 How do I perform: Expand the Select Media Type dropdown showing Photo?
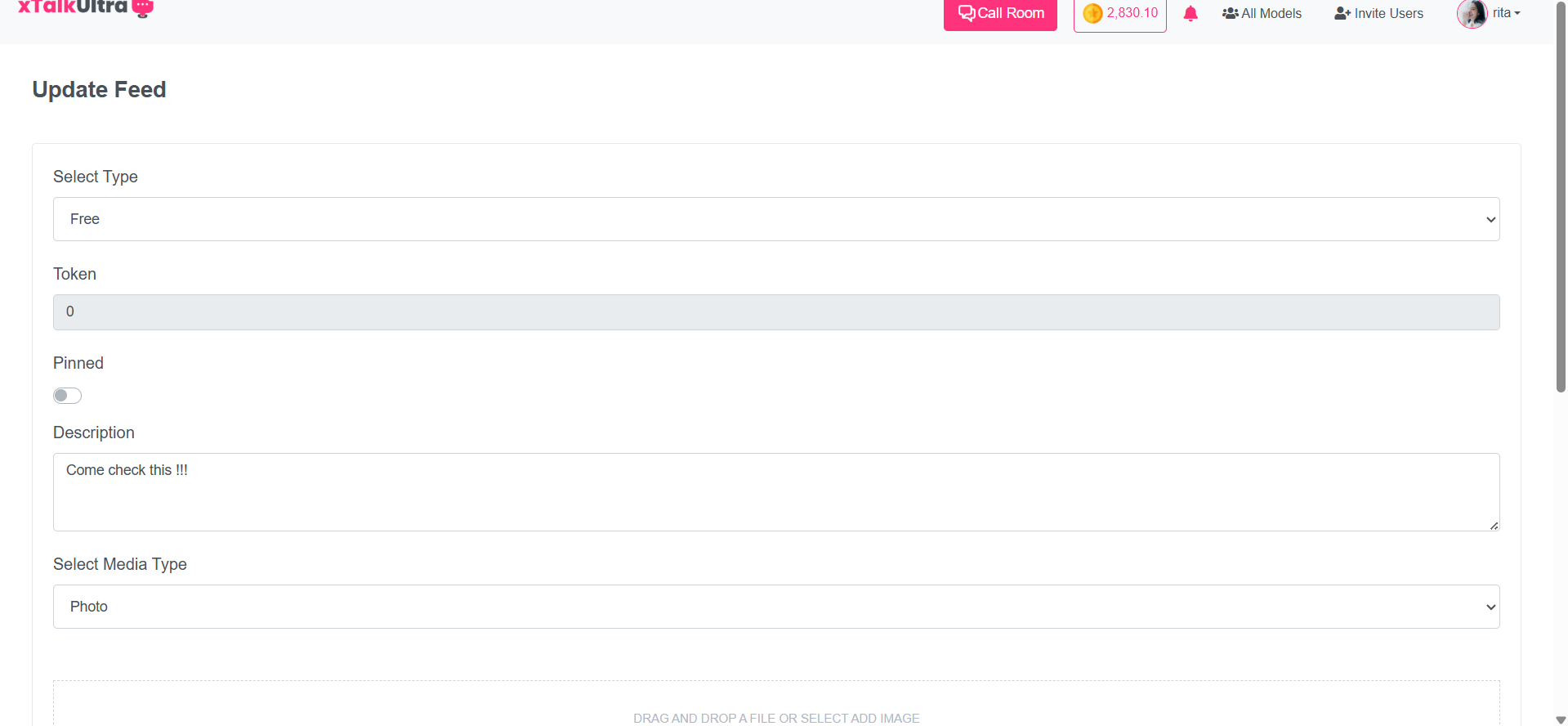coord(776,607)
